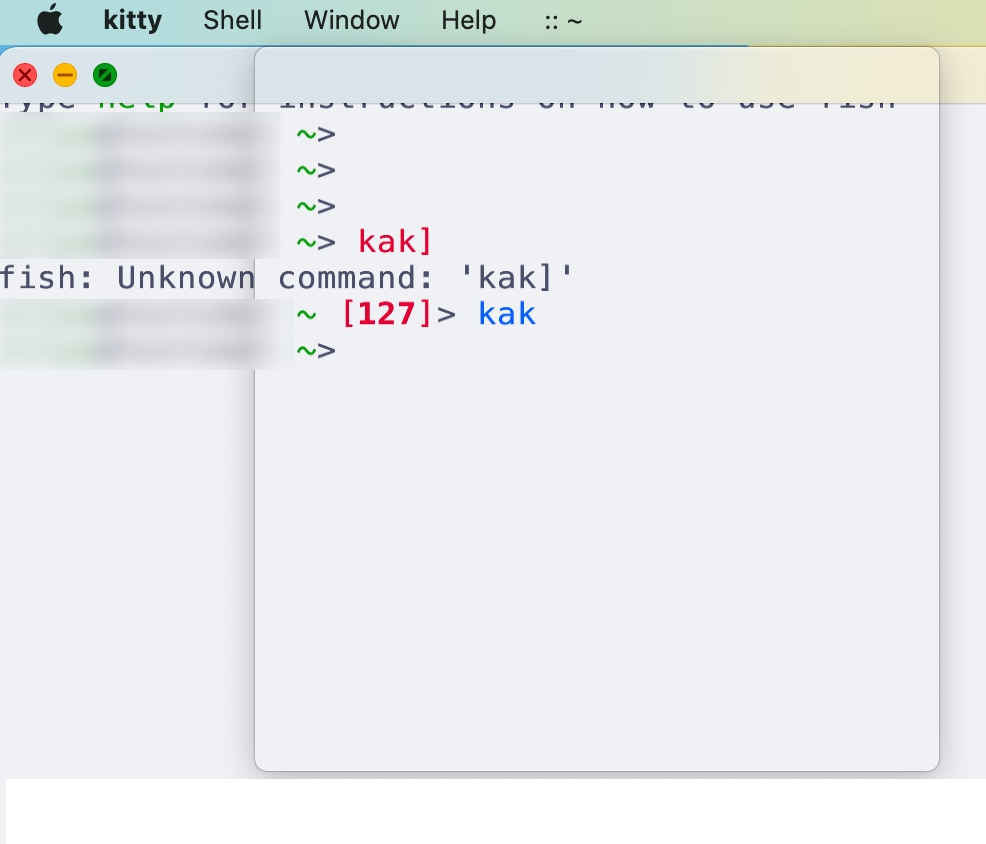The image size is (986, 844).
Task: Open the Help menu
Action: 468,20
